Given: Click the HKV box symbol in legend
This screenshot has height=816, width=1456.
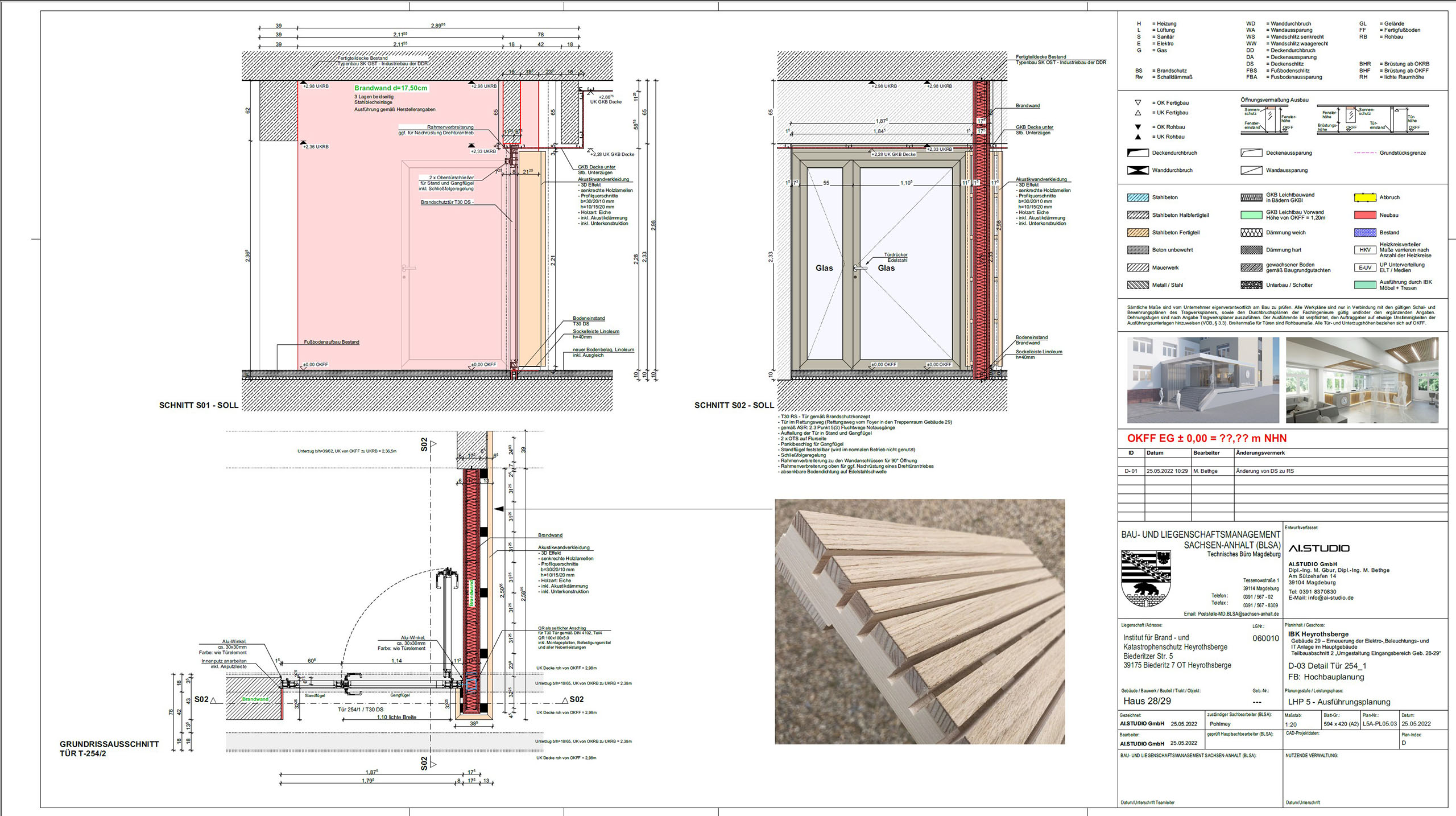Looking at the screenshot, I should coord(1365,250).
